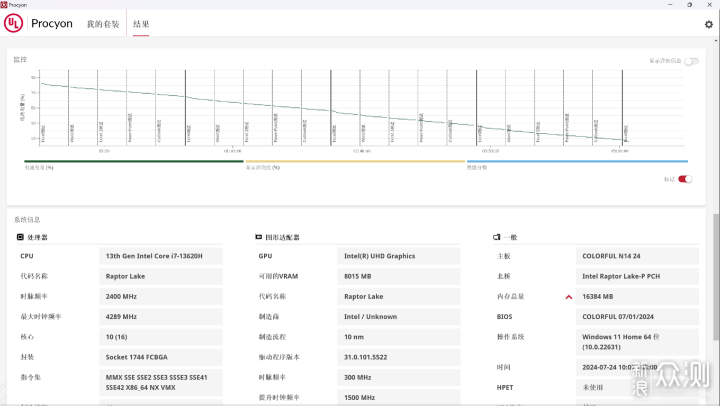The image size is (720, 406).
Task: Click the 'Intel Raptor Lake-P PCH' value
Action: [x=637, y=276]
